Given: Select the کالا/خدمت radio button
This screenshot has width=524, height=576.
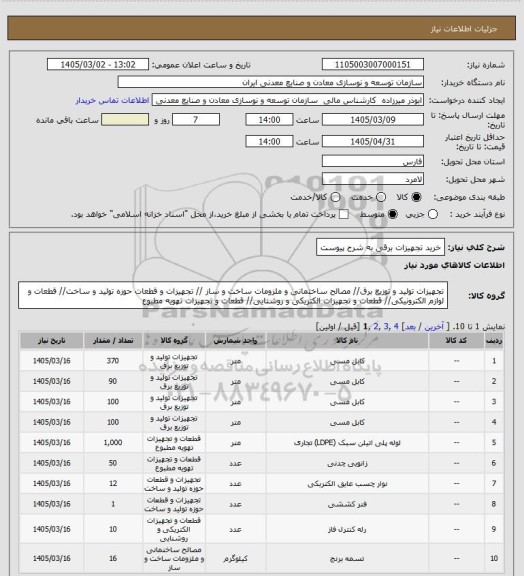Looking at the screenshot, I should pyautogui.click(x=335, y=197).
